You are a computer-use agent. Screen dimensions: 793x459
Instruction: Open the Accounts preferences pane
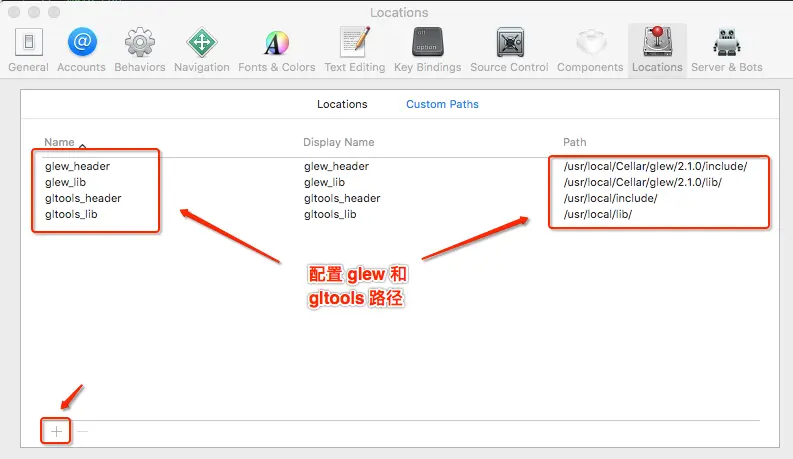81,50
